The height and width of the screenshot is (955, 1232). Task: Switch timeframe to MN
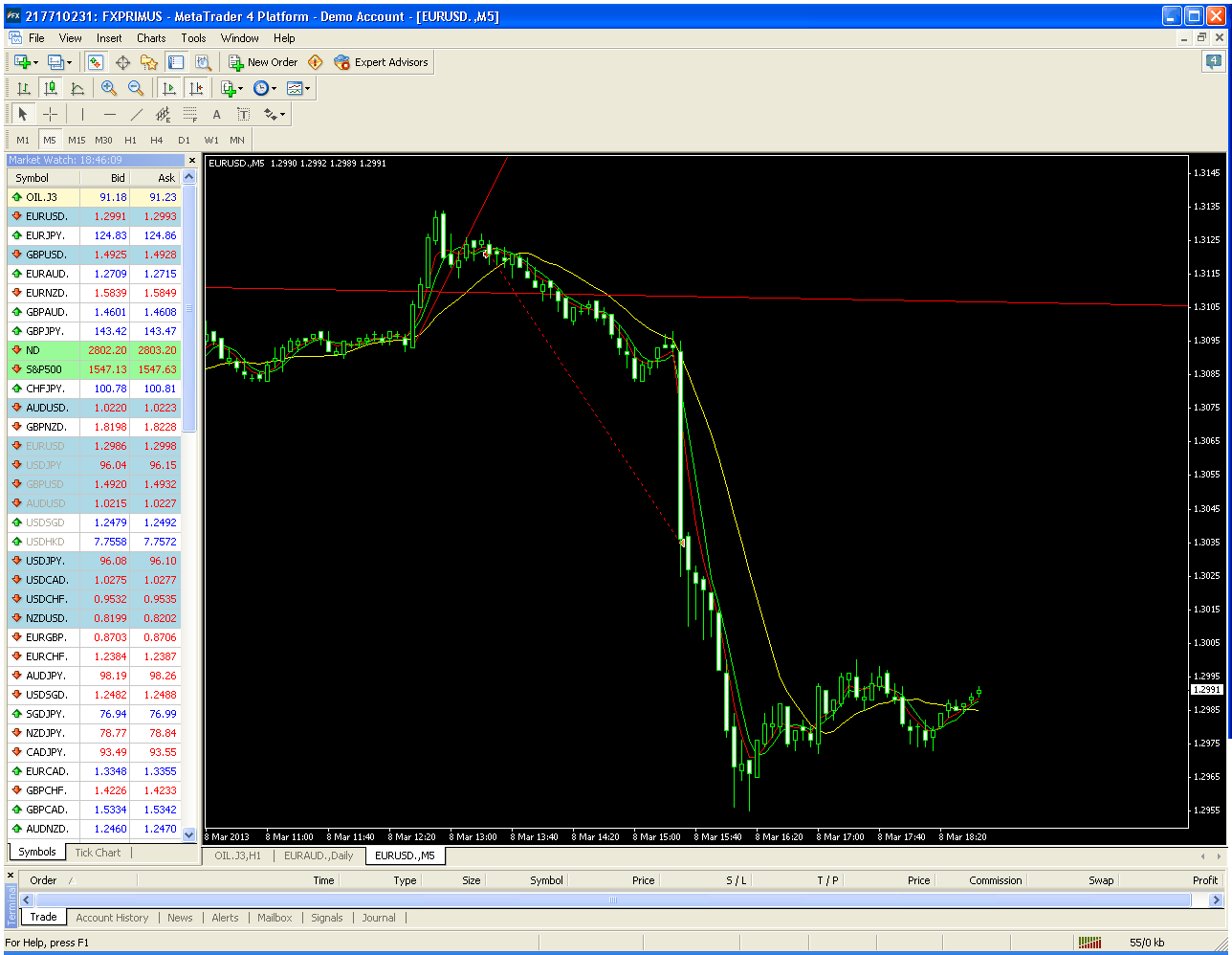pos(237,140)
